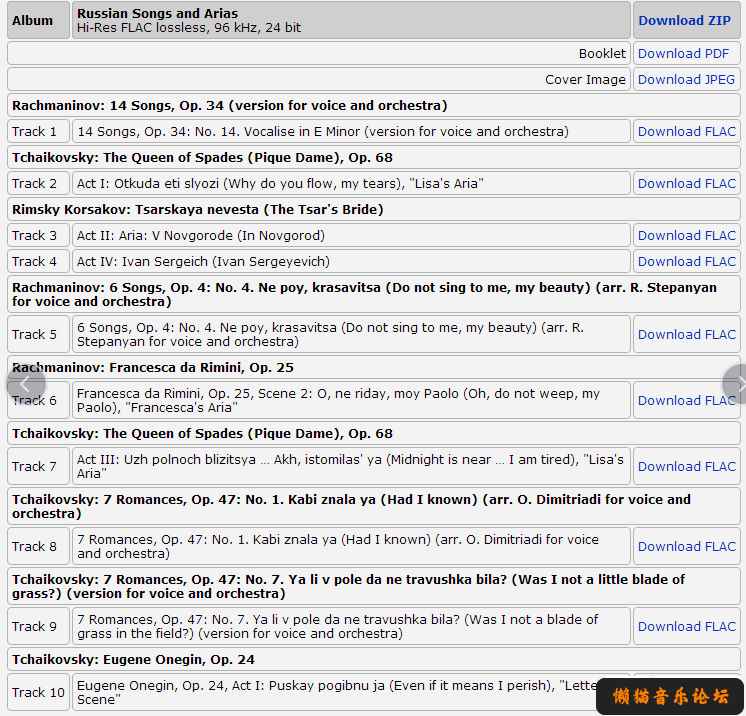Click the 'Booklet' label
The image size is (746, 716).
602,53
